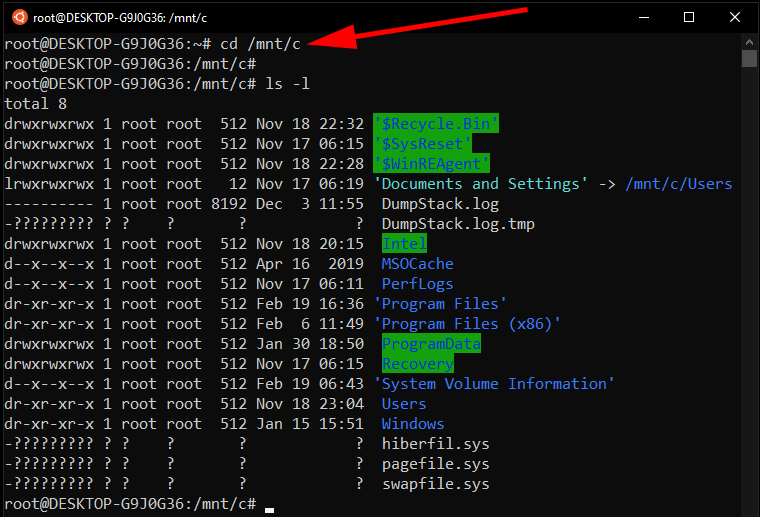Click the 'System Volume Information' directory name
Image resolution: width=760 pixels, height=517 pixels.
coord(494,384)
